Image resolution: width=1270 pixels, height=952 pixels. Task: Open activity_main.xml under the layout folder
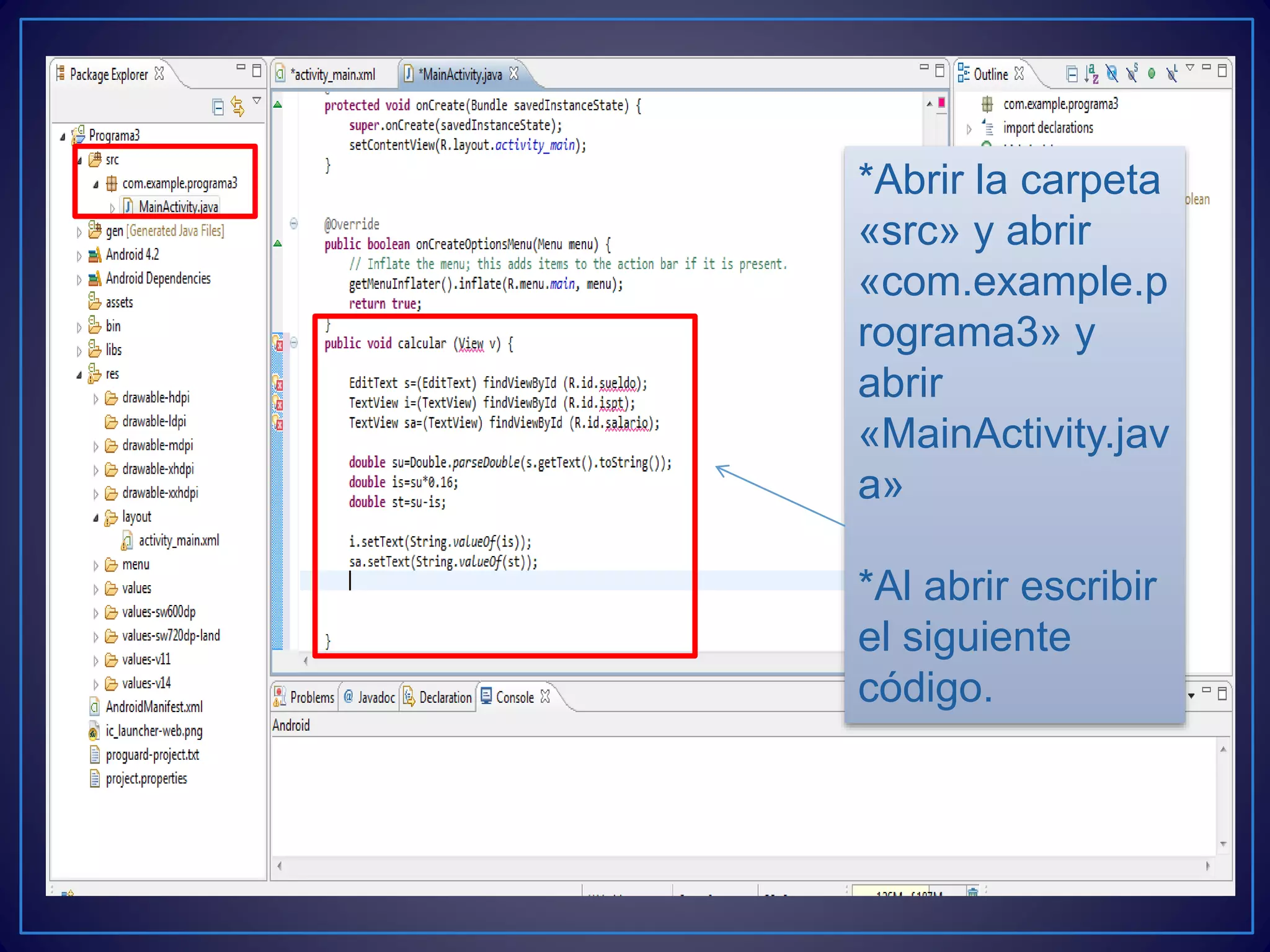(179, 540)
